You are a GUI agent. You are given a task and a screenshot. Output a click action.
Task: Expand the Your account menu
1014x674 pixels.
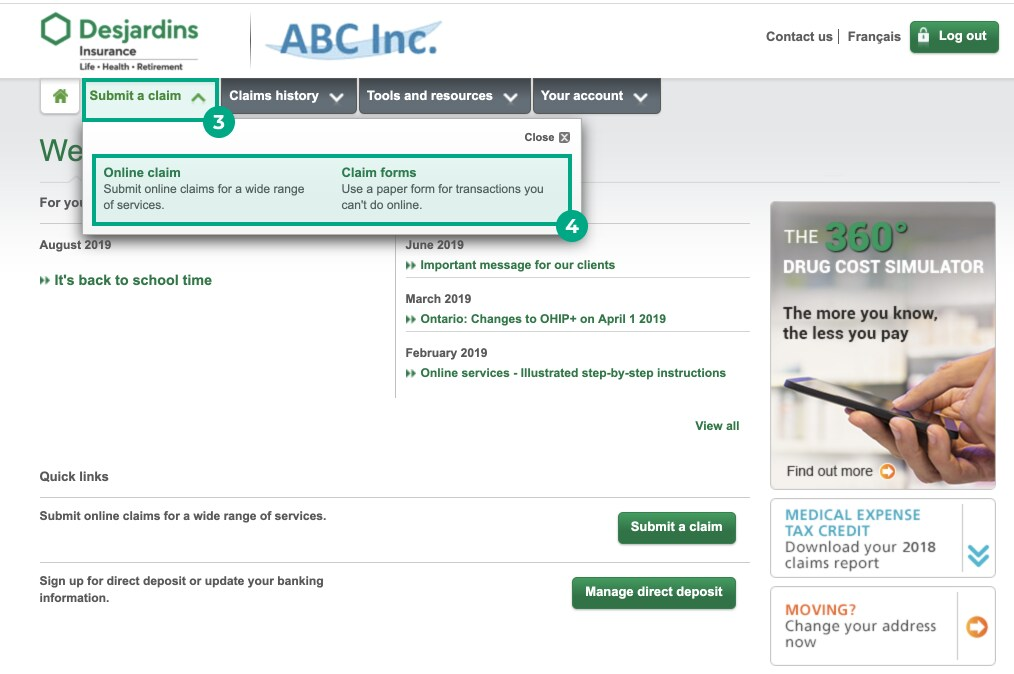(641, 95)
